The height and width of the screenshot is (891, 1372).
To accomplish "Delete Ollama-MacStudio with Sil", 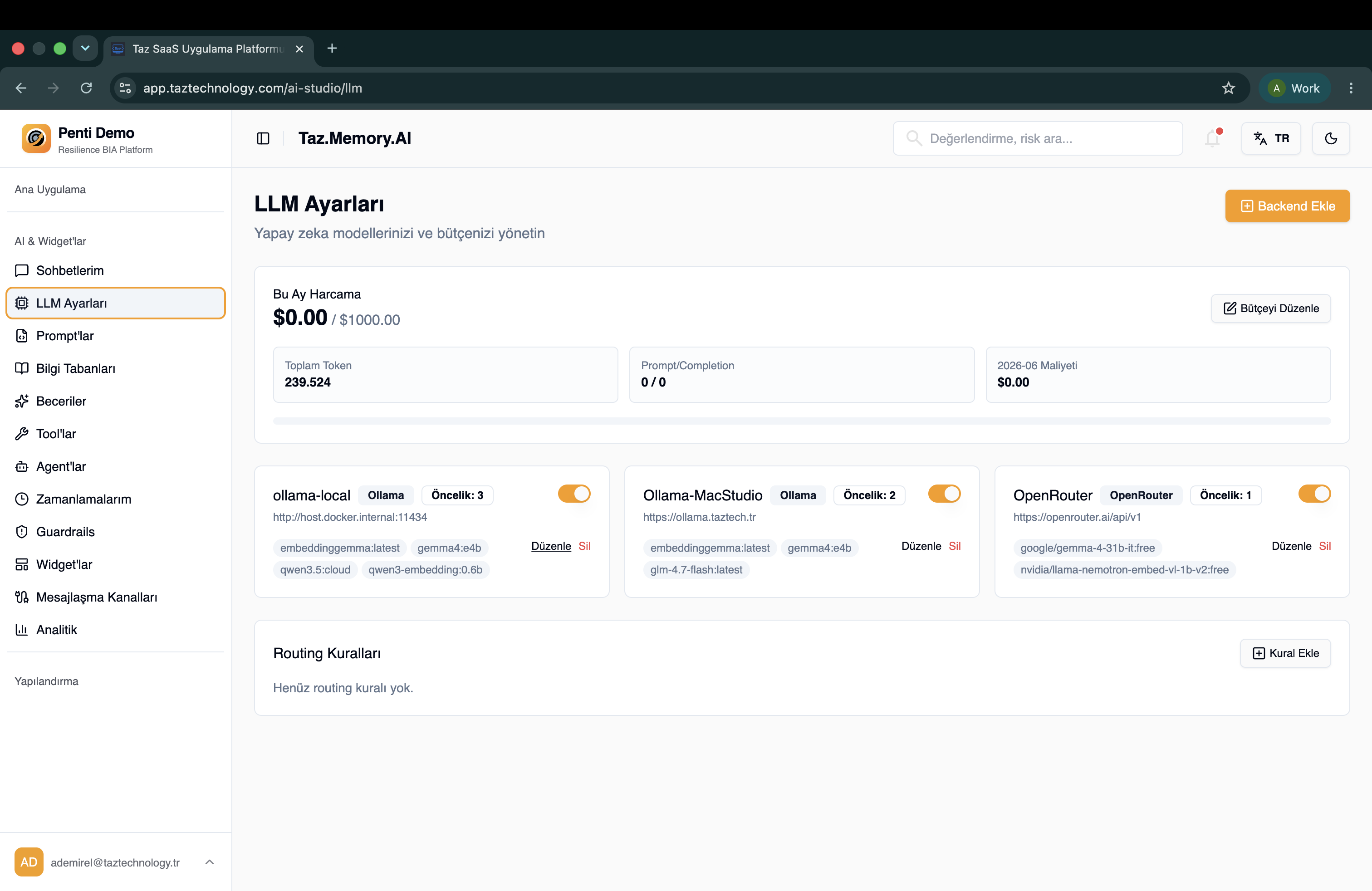I will point(955,546).
